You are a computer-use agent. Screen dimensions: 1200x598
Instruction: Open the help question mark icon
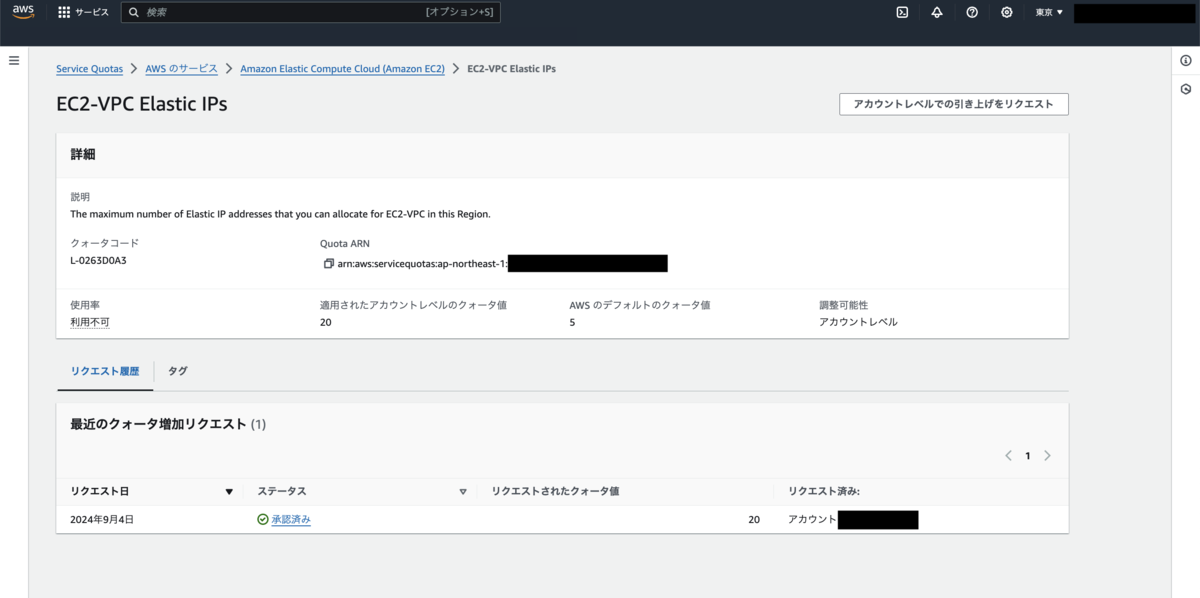click(x=972, y=12)
